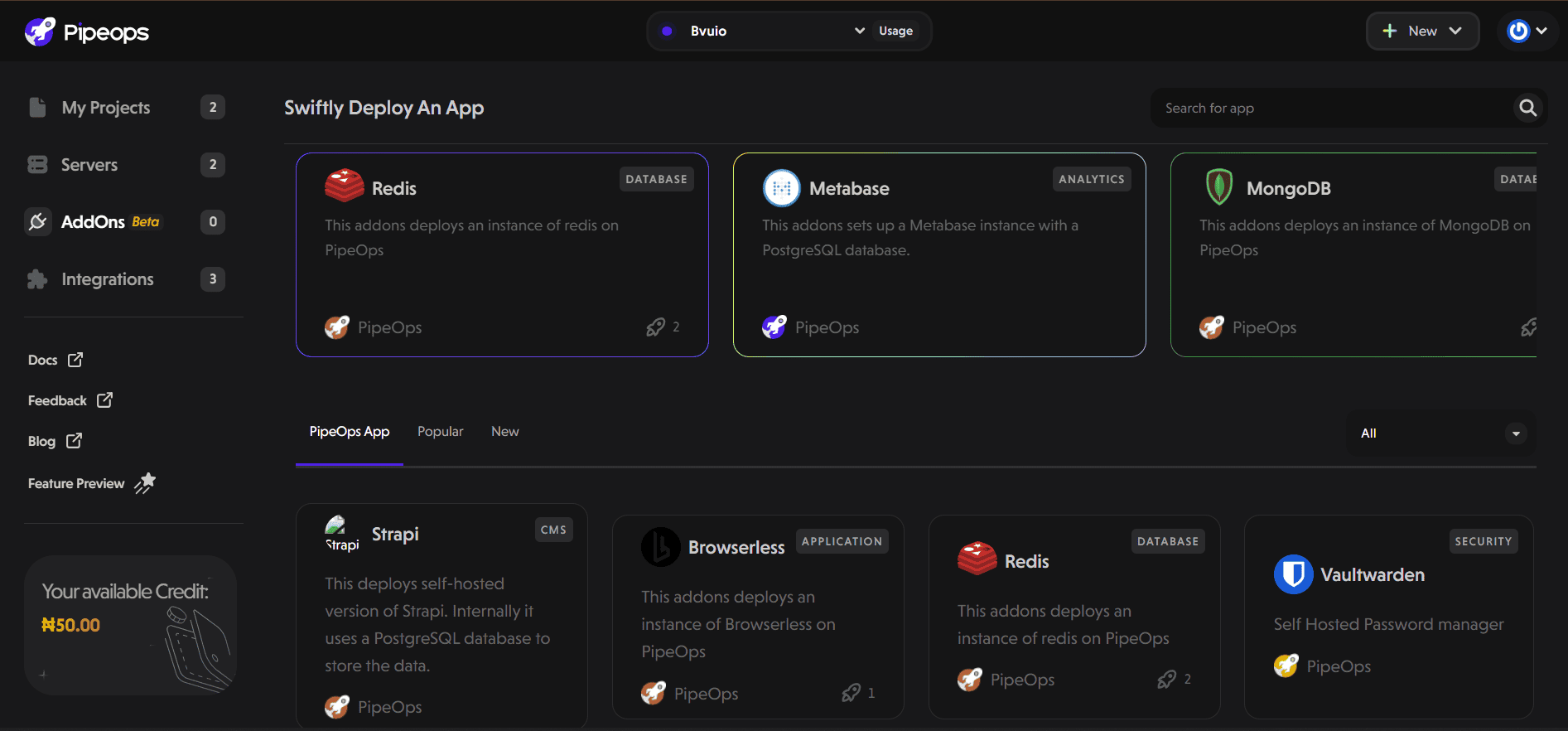Click the plus icon beside New
Image resolution: width=1568 pixels, height=731 pixels.
(x=1389, y=31)
